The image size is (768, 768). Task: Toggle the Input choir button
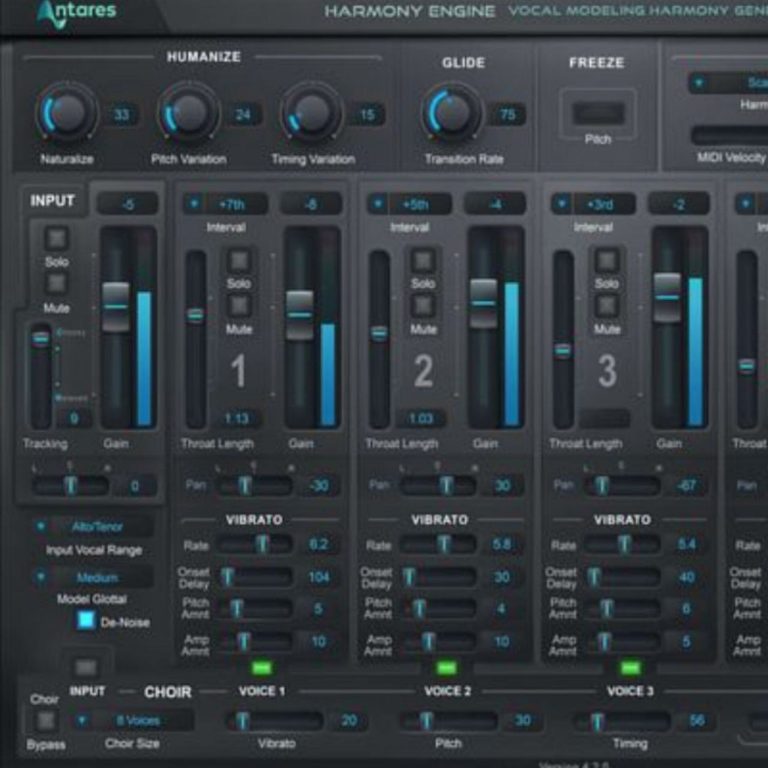(86, 667)
